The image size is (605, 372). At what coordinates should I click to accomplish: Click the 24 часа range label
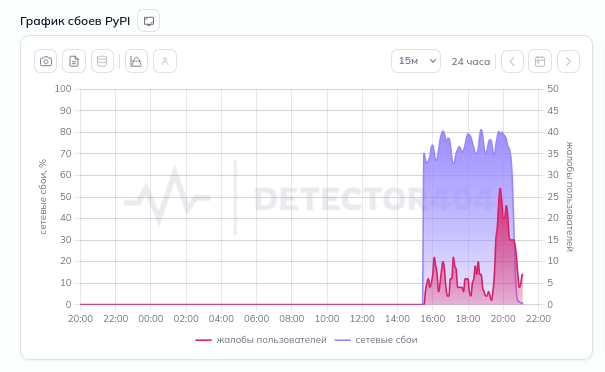[471, 62]
